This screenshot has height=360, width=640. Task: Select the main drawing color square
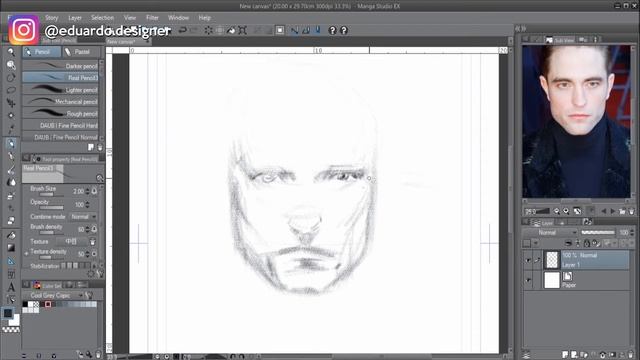pos(8,313)
